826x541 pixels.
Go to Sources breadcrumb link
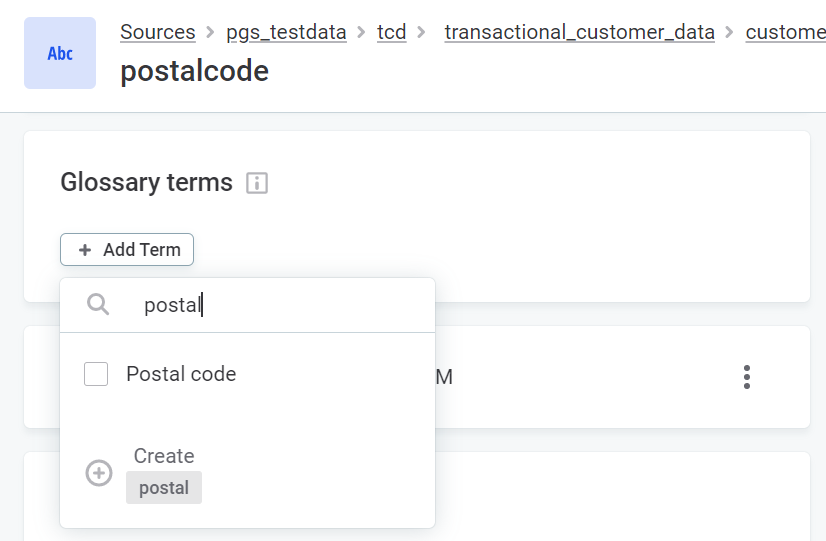tap(158, 32)
